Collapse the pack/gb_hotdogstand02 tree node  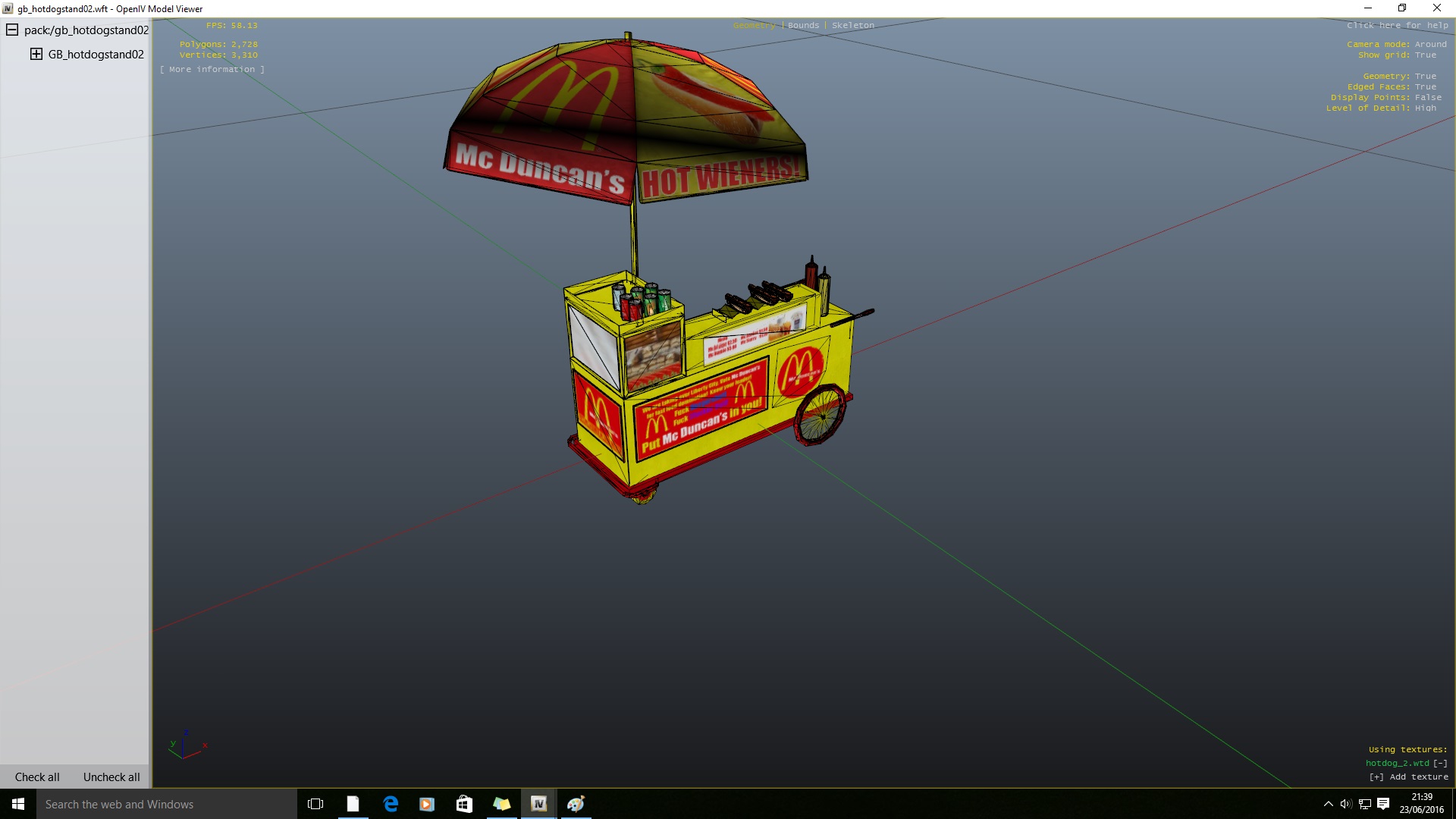pyautogui.click(x=12, y=30)
